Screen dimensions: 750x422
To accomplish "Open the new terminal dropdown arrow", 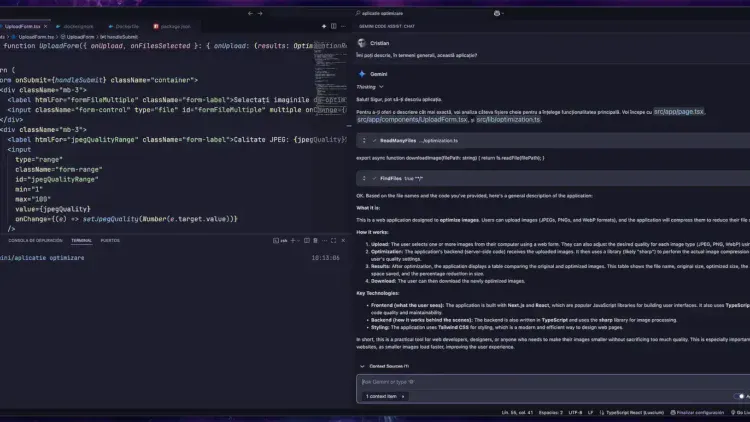I will [298, 241].
